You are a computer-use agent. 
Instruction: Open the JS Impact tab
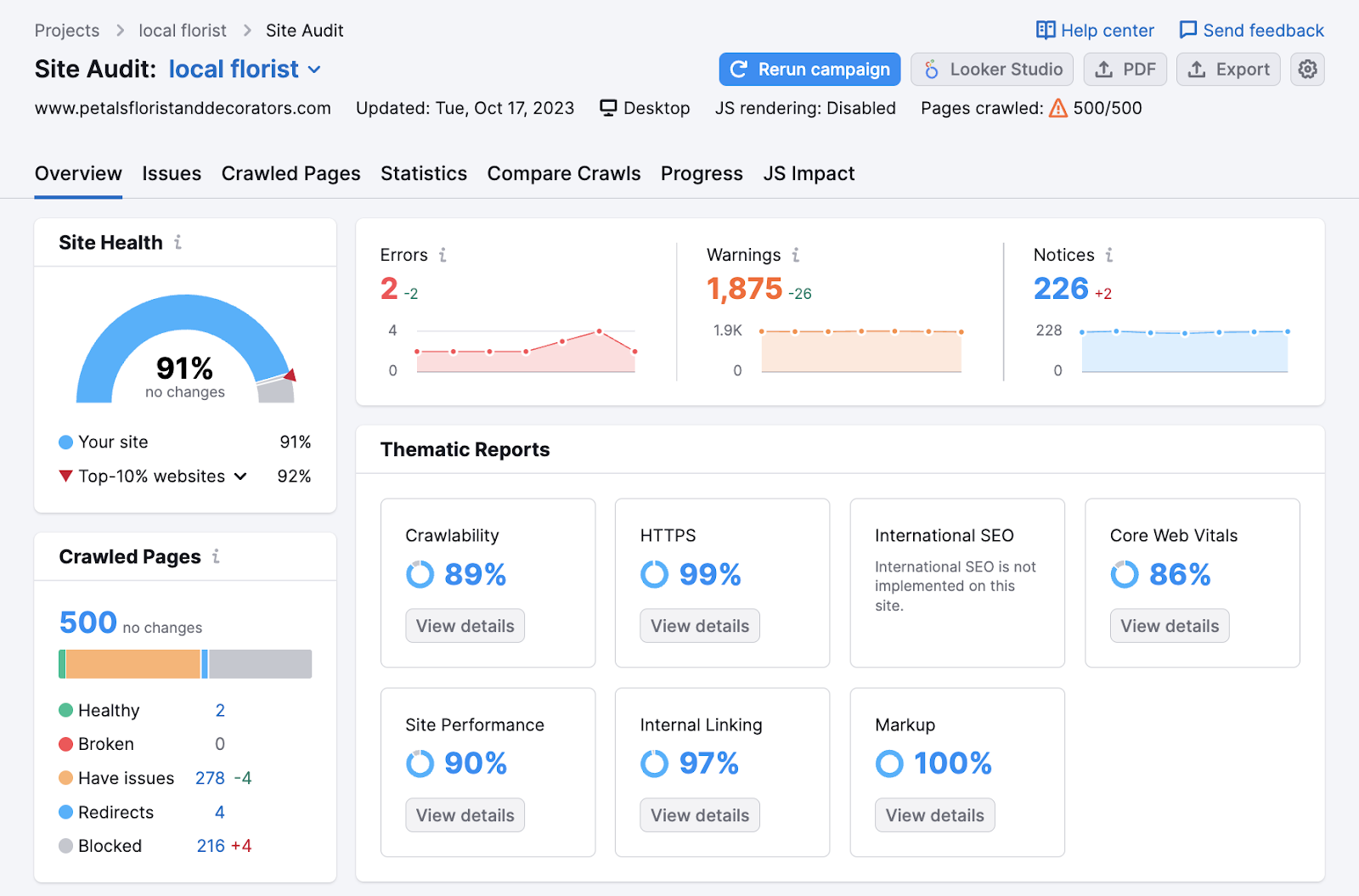(x=809, y=173)
